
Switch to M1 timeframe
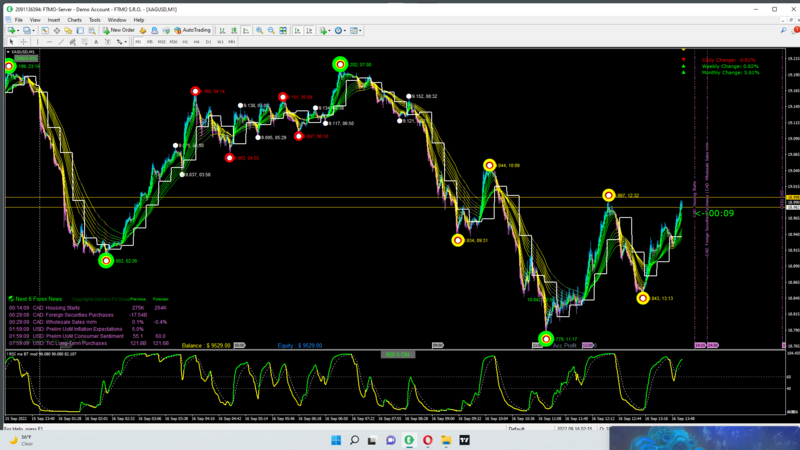[x=138, y=42]
